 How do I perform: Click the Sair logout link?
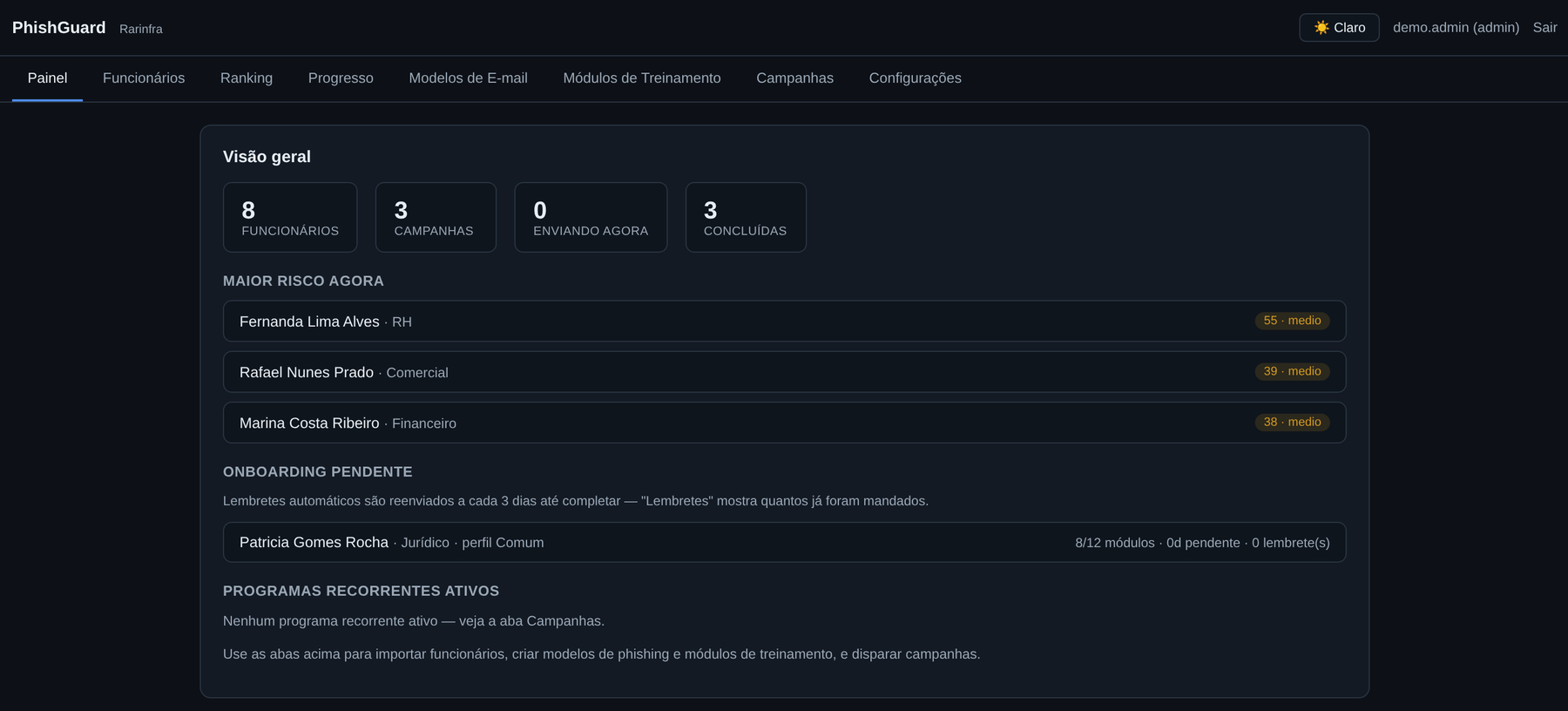1544,28
